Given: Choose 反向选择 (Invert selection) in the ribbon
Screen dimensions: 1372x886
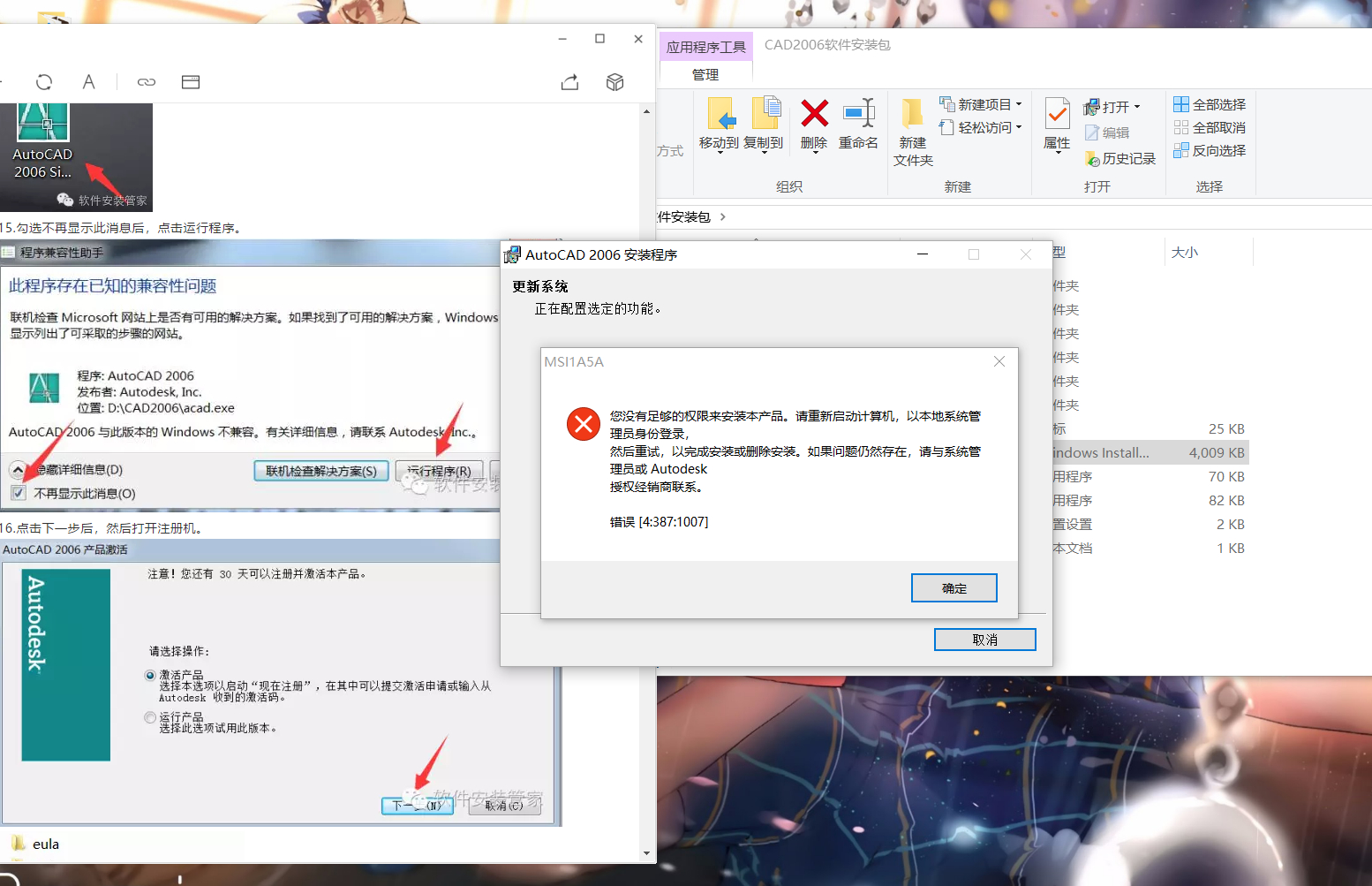Looking at the screenshot, I should click(1210, 150).
